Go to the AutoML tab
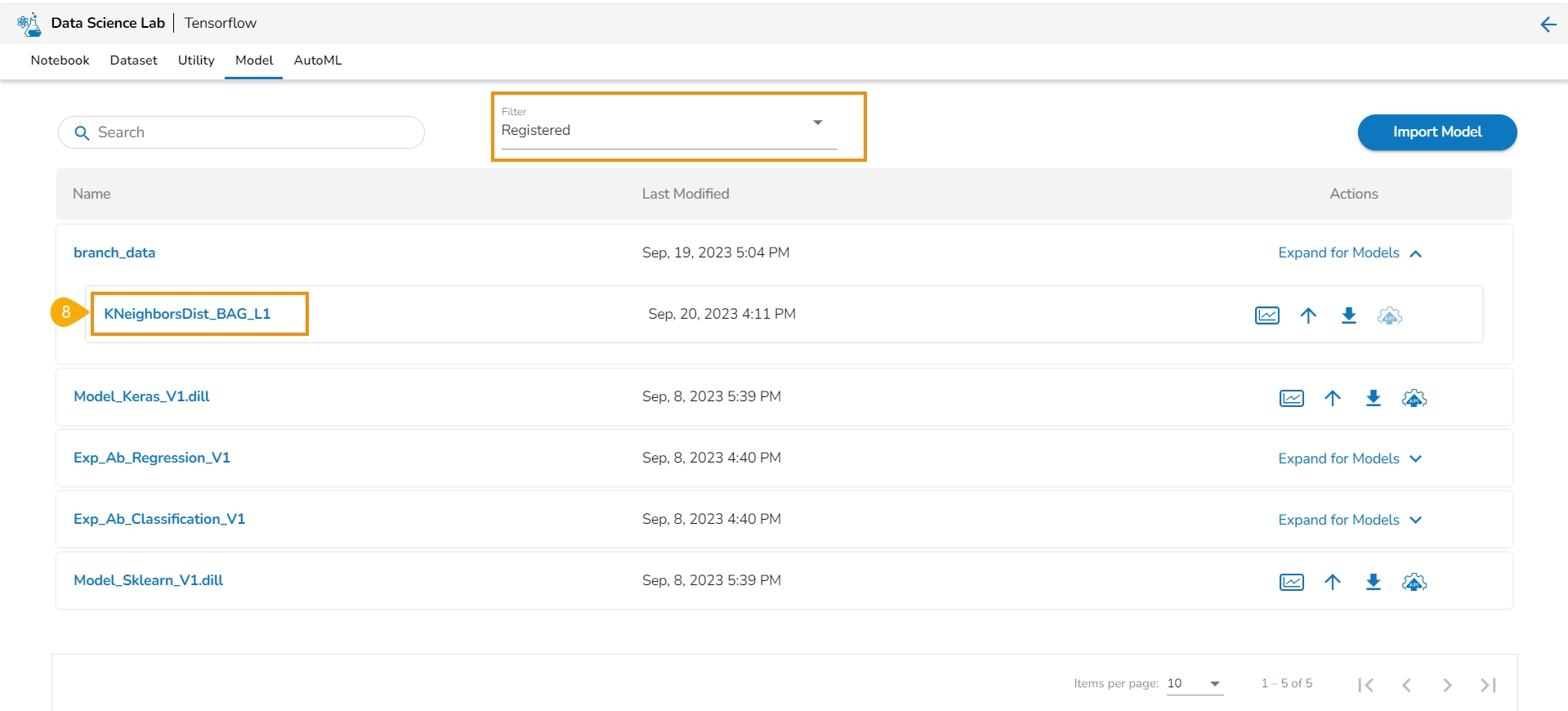1568x711 pixels. (318, 60)
